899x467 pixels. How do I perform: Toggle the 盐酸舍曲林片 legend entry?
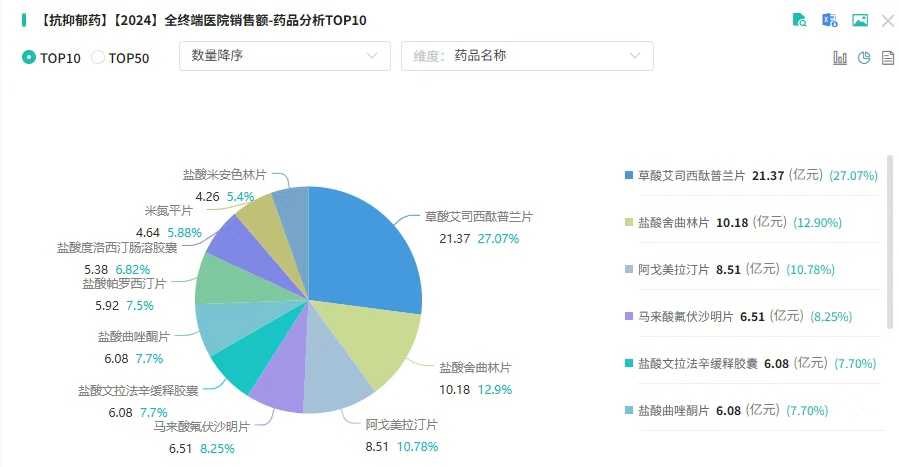pos(733,222)
